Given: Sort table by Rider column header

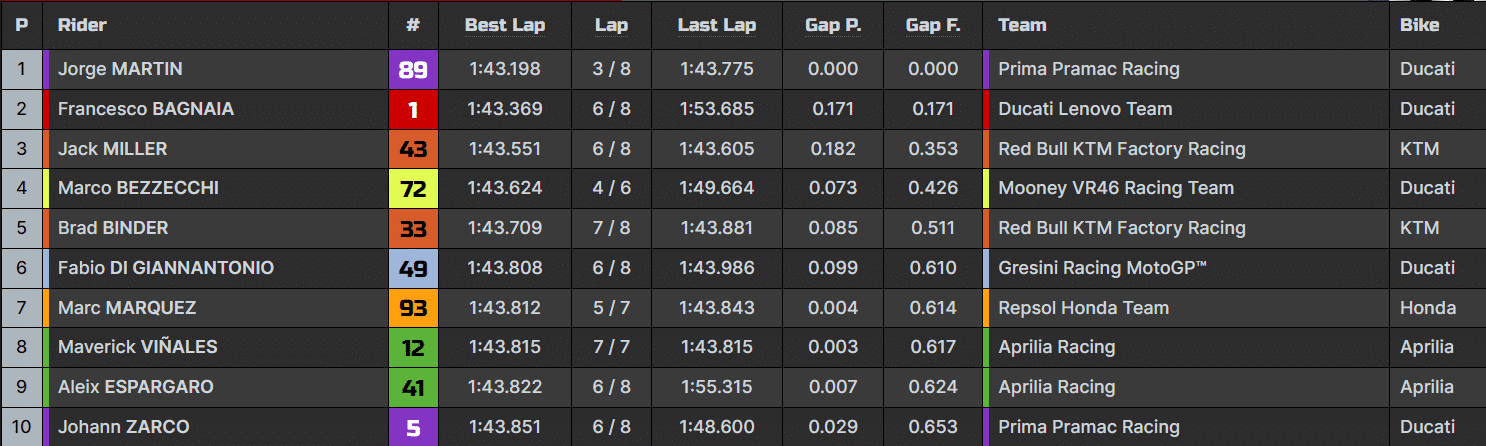Looking at the screenshot, I should 82,25.
